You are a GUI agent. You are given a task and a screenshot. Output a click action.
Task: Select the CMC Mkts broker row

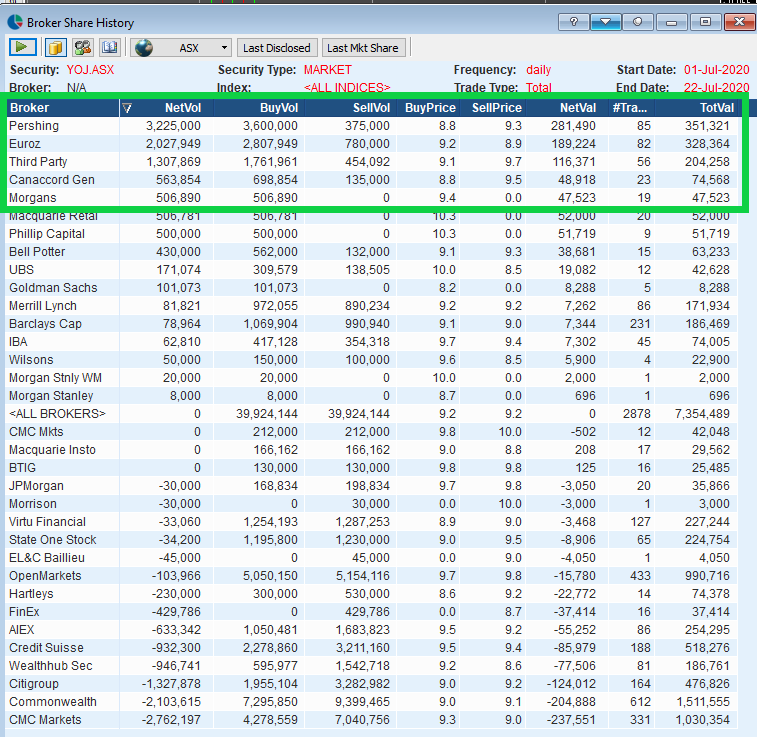pos(372,432)
